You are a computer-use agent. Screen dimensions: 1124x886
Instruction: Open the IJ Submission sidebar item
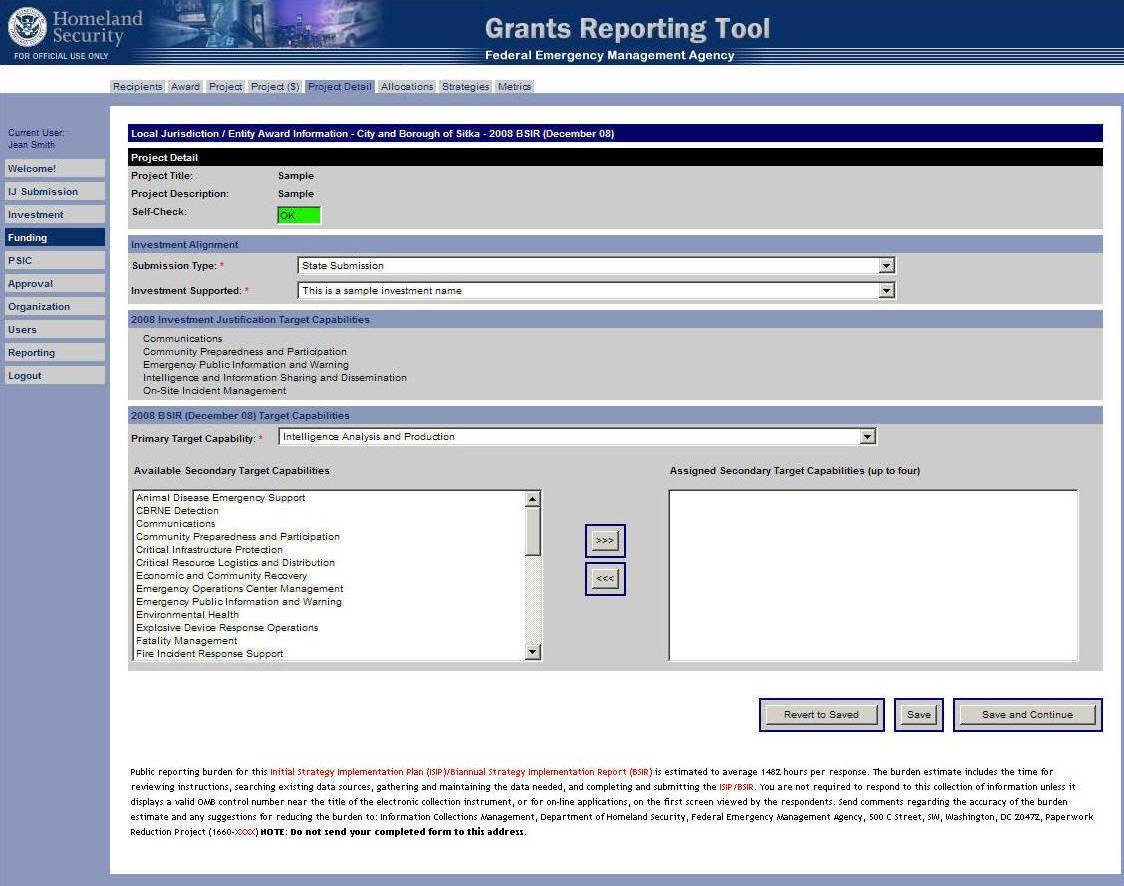54,192
